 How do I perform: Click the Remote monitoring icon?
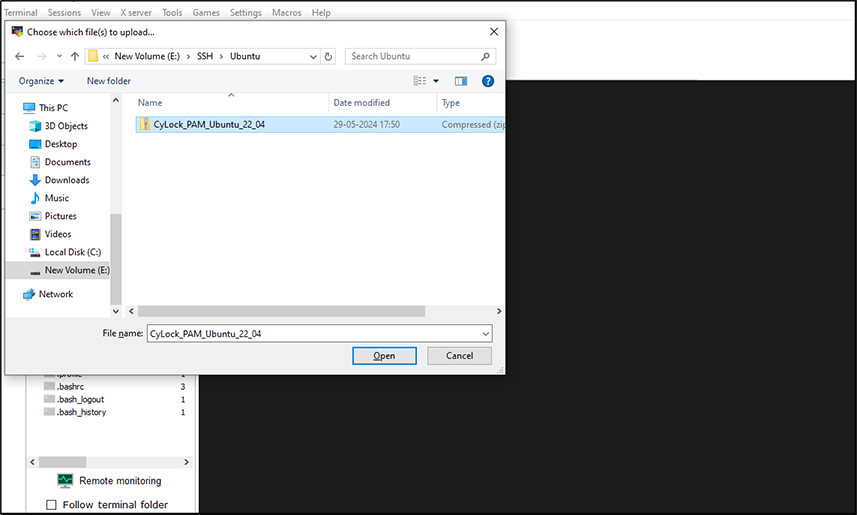point(65,481)
